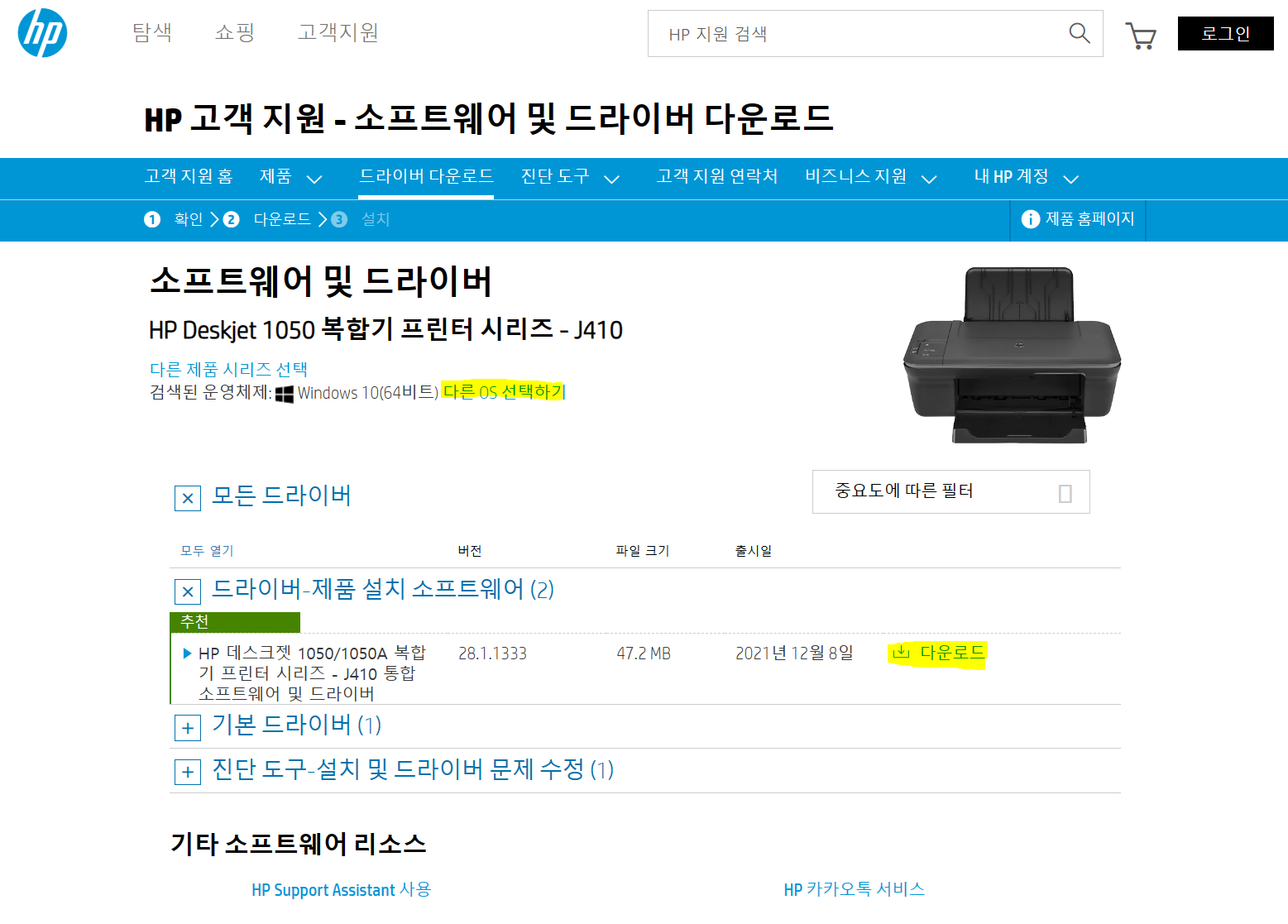Click the 버전 column header
This screenshot has height=924, width=1288.
pyautogui.click(x=470, y=551)
